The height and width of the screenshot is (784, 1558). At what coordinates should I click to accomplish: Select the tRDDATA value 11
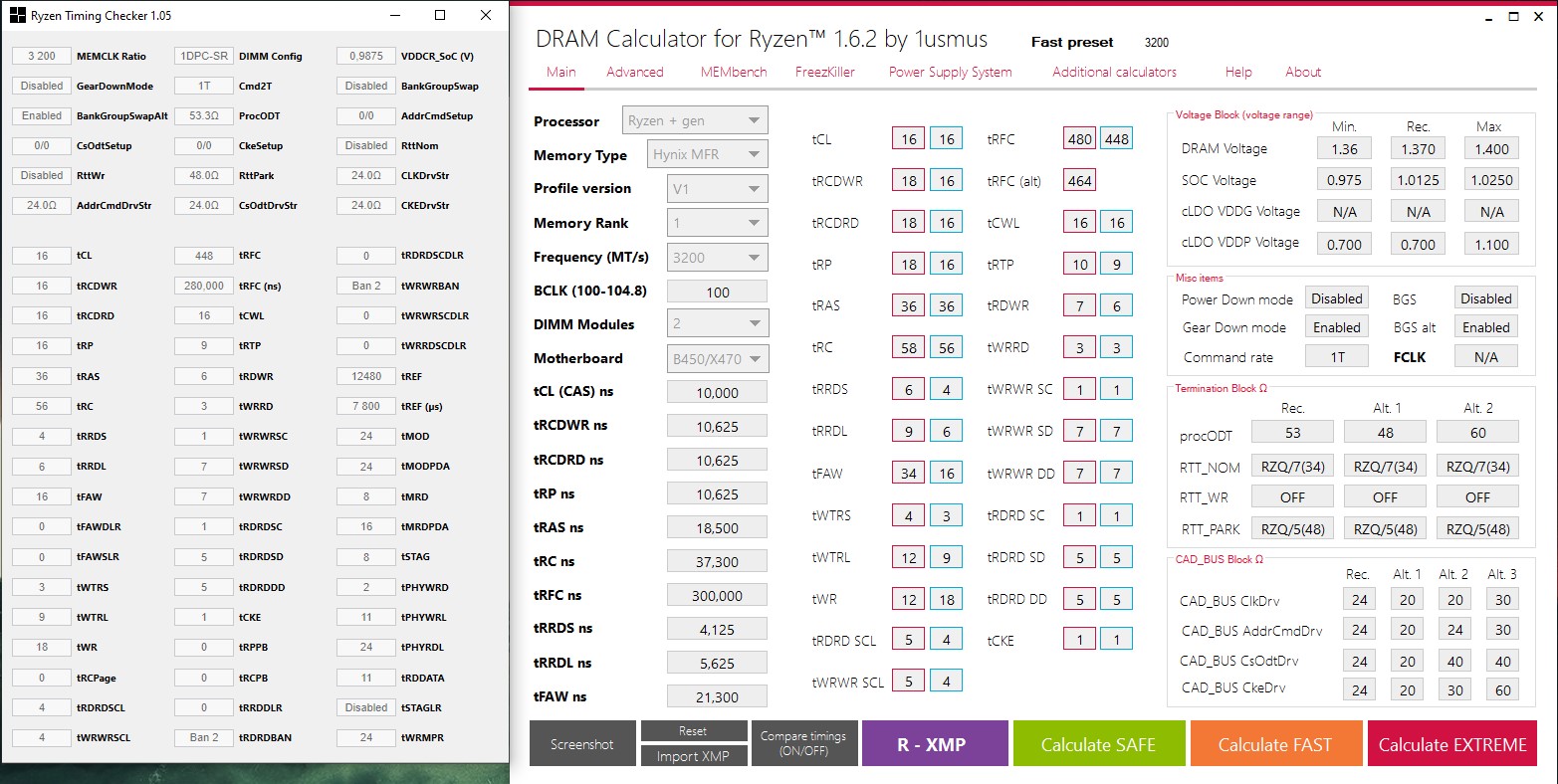[366, 678]
